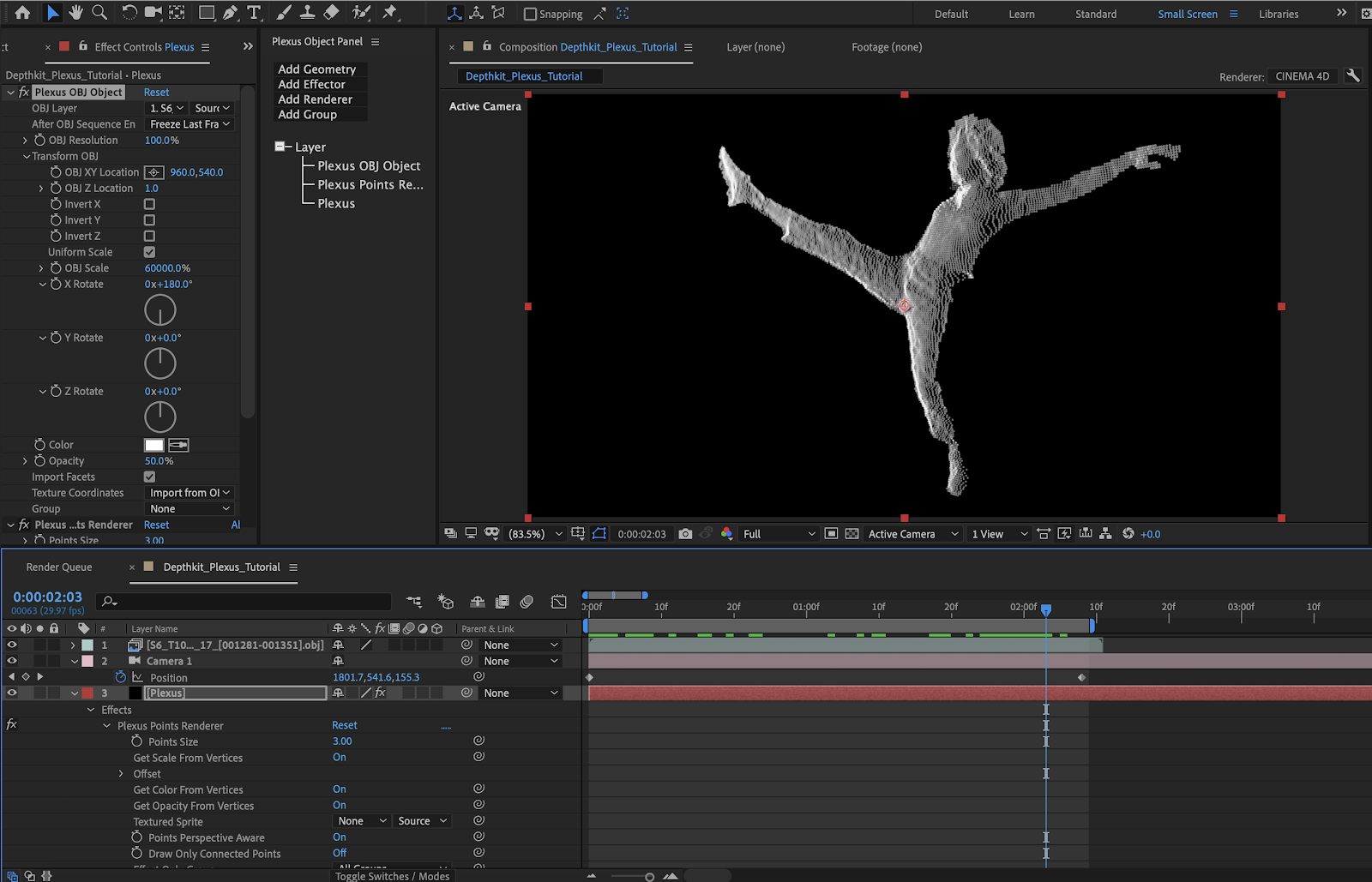Click Toggle Switches / Modes button
Image resolution: width=1372 pixels, height=882 pixels.
[392, 875]
